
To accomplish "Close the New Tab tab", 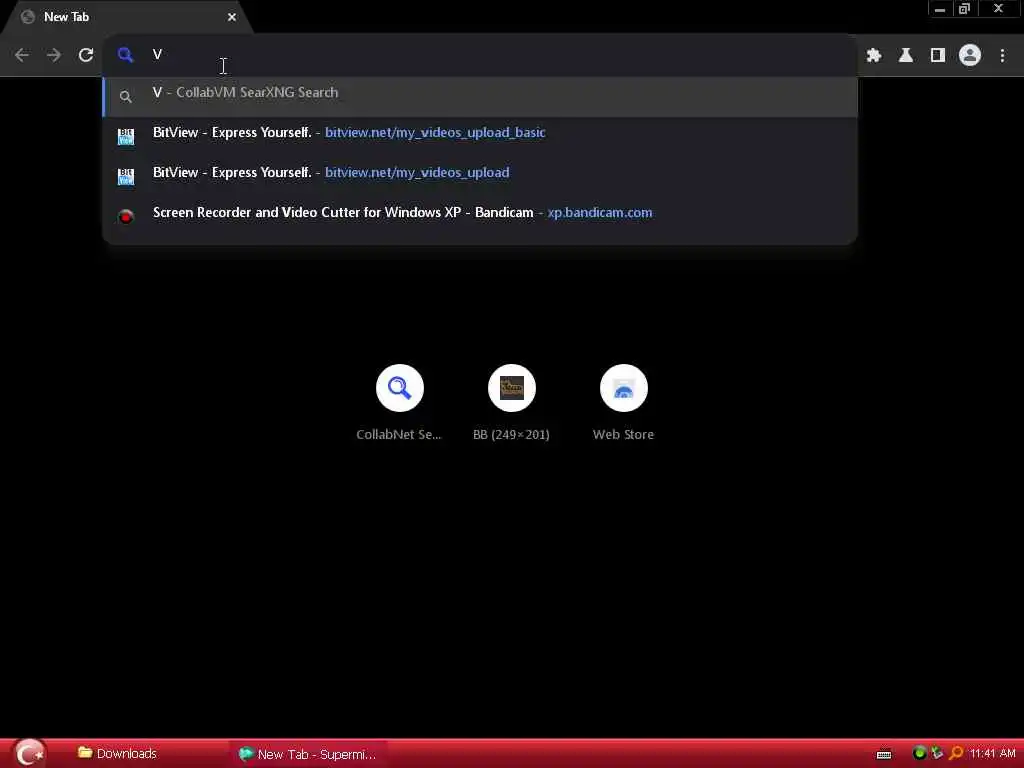I will click(x=232, y=17).
